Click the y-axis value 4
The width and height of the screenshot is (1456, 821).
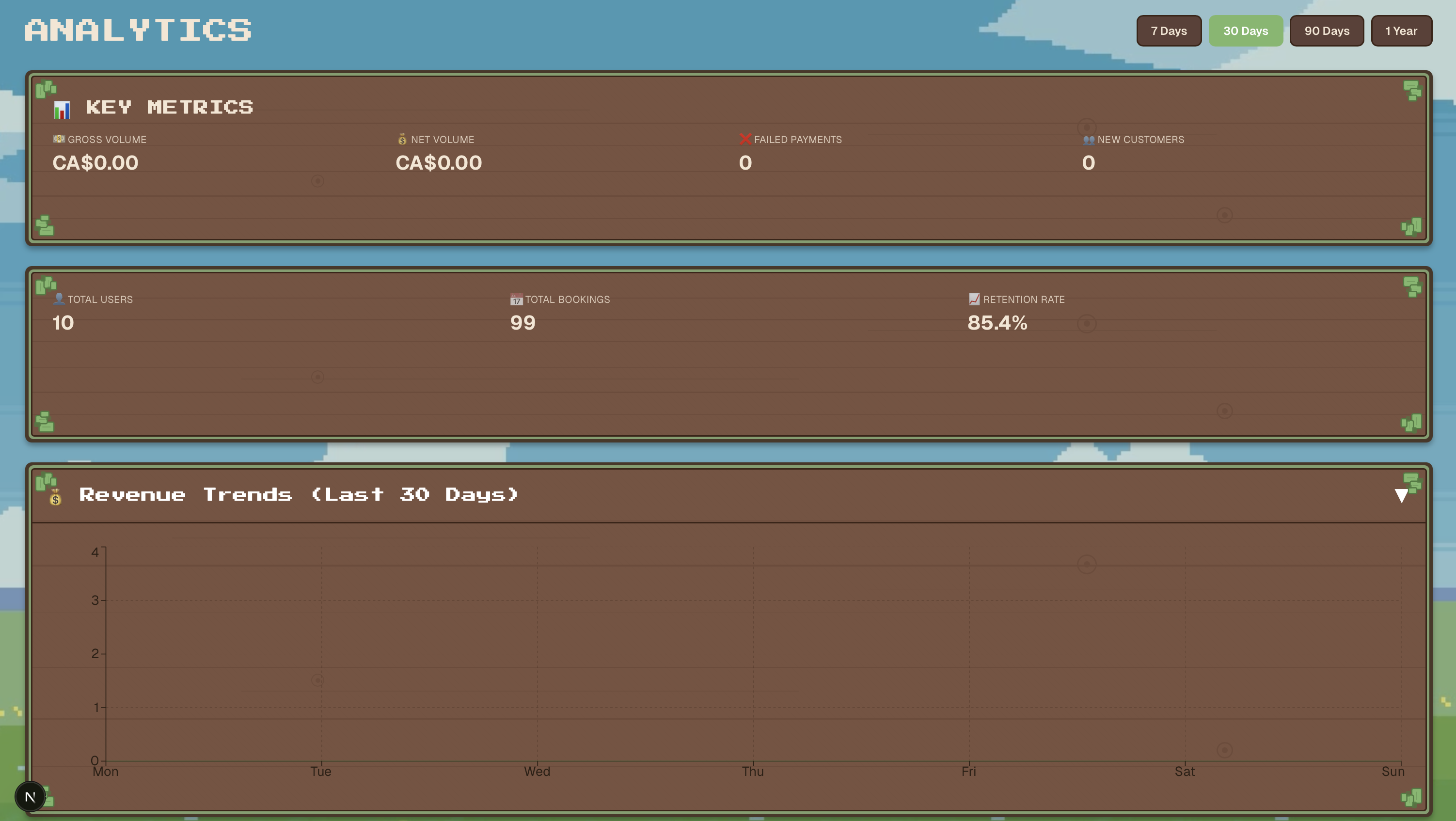pos(95,552)
